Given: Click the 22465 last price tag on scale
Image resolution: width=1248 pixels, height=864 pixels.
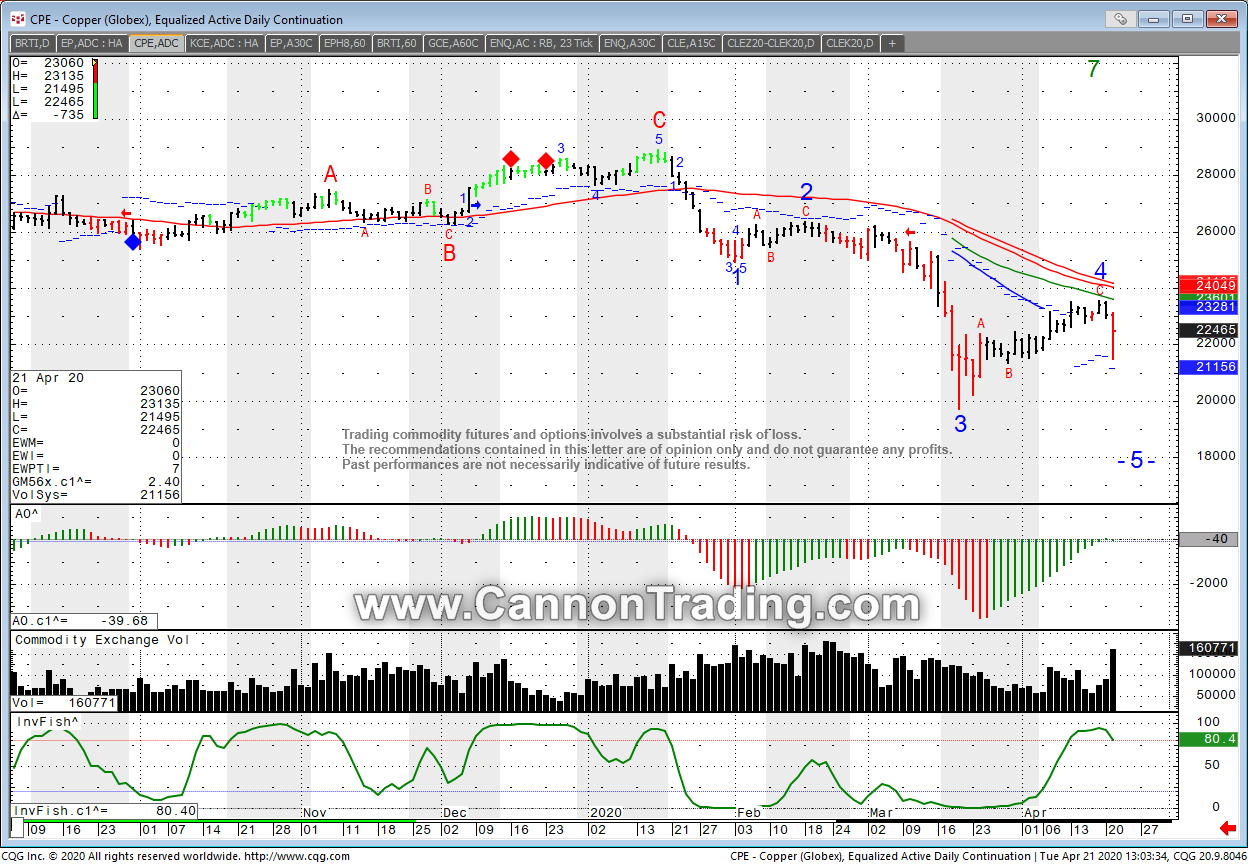Looking at the screenshot, I should point(1208,330).
